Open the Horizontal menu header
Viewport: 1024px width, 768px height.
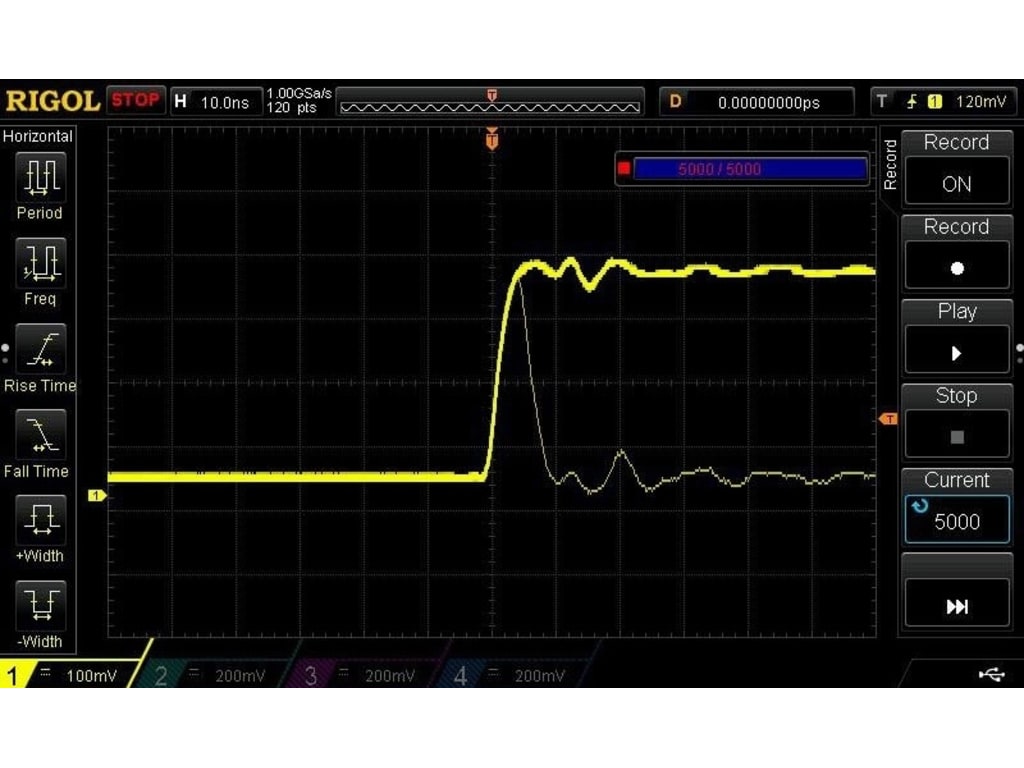pos(38,135)
